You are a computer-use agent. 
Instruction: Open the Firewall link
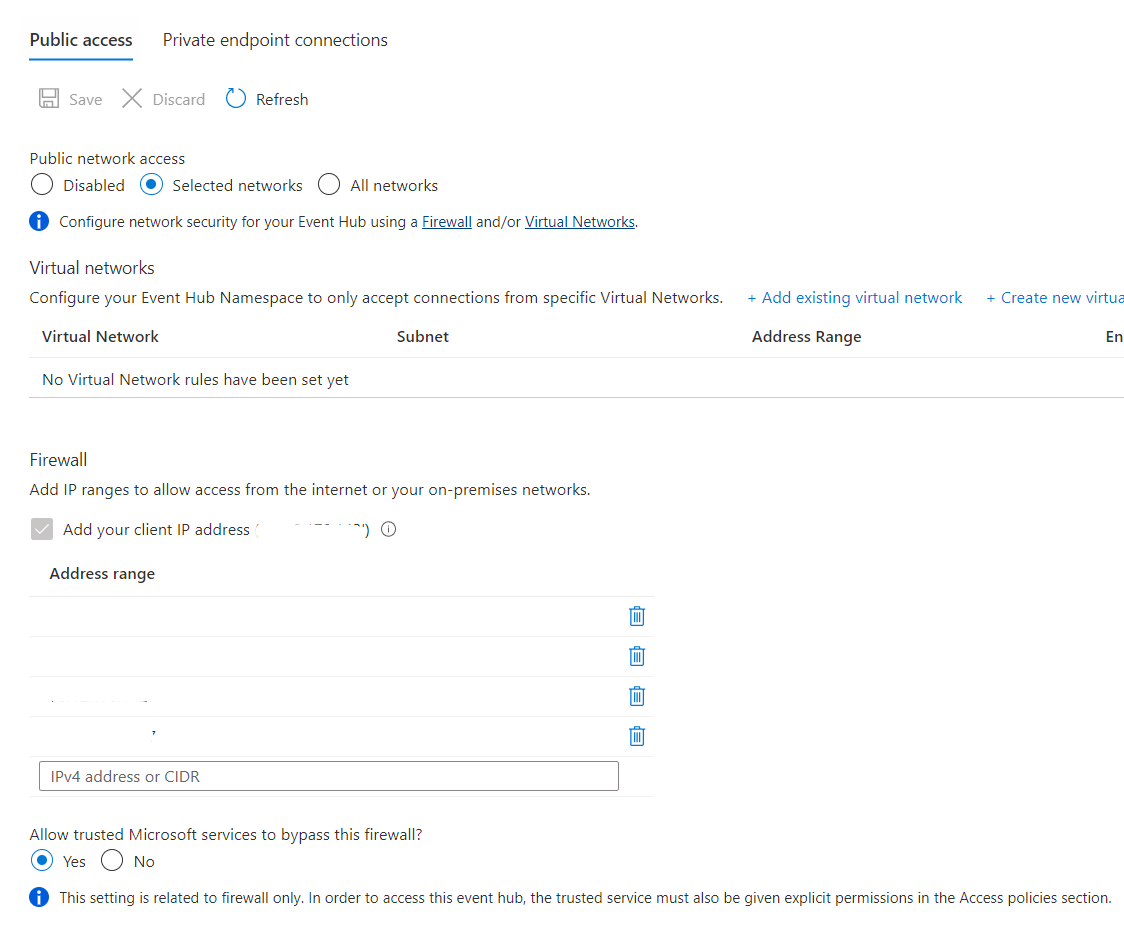(447, 221)
